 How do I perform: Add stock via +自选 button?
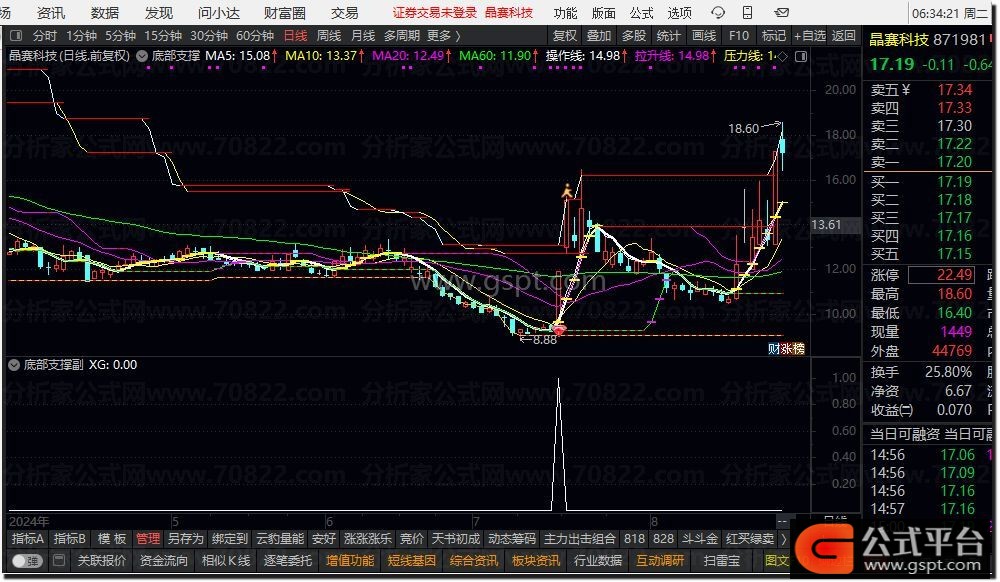[810, 36]
